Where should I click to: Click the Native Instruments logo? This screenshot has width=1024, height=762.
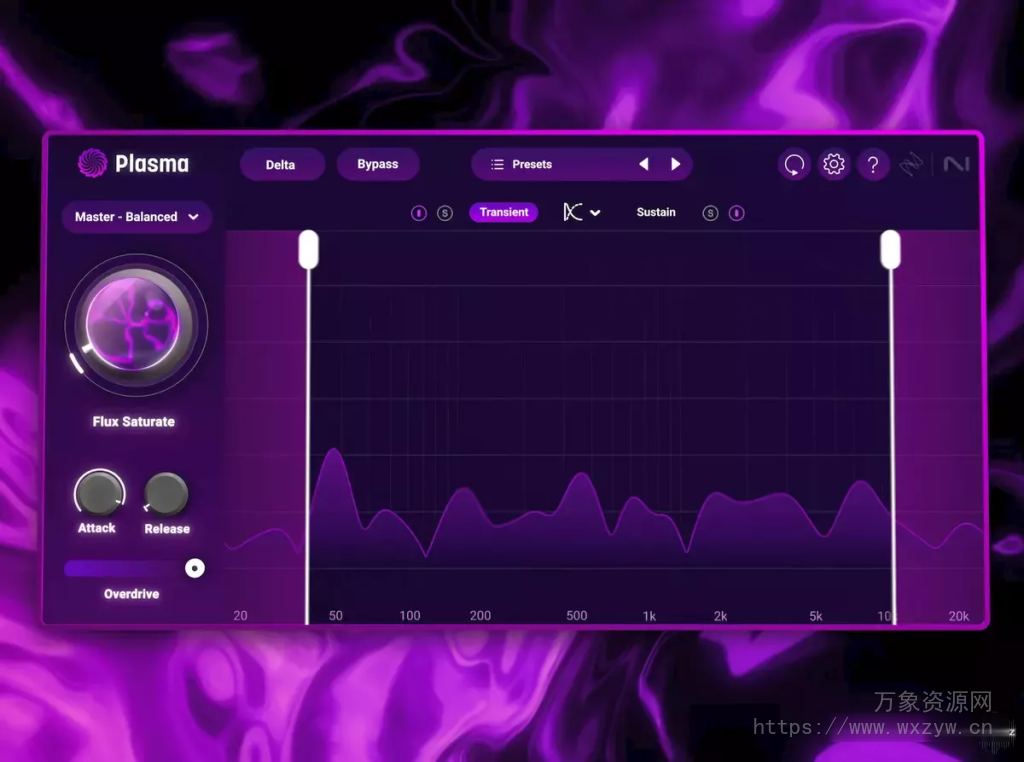click(x=957, y=164)
